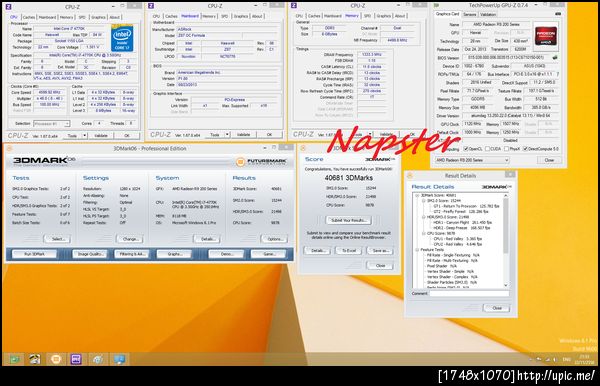Click the Result Details vertical scrollbar
The height and width of the screenshot is (386, 600).
click(x=506, y=240)
